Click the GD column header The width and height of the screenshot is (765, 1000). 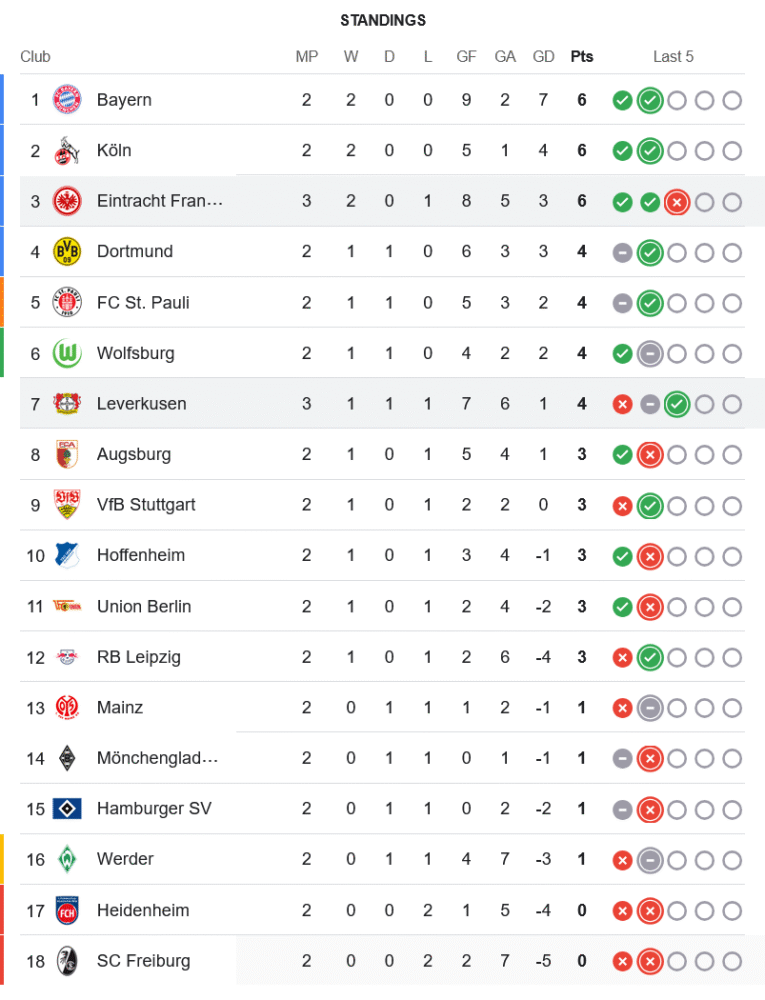(544, 57)
